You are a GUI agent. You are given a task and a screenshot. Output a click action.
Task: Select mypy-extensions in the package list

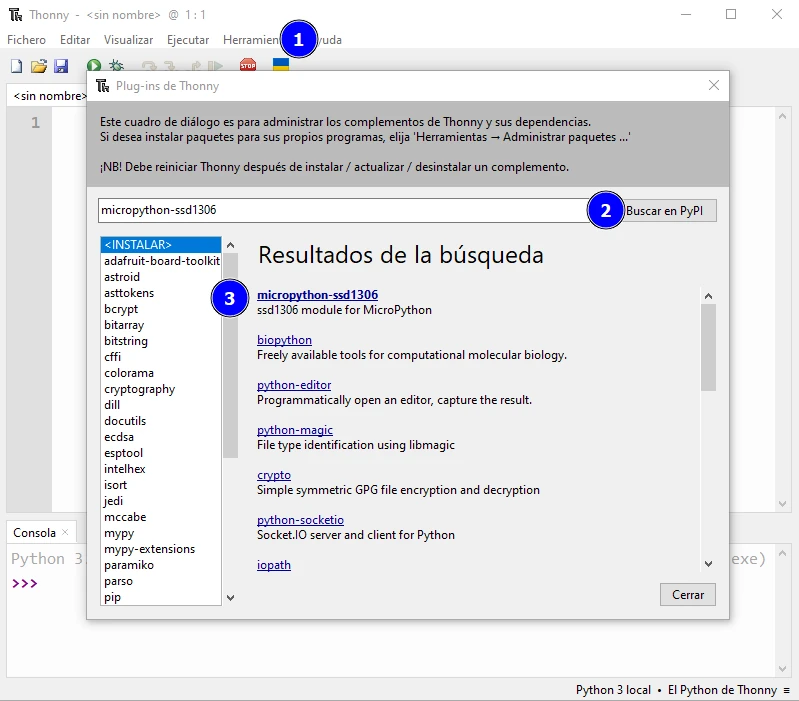(161, 549)
